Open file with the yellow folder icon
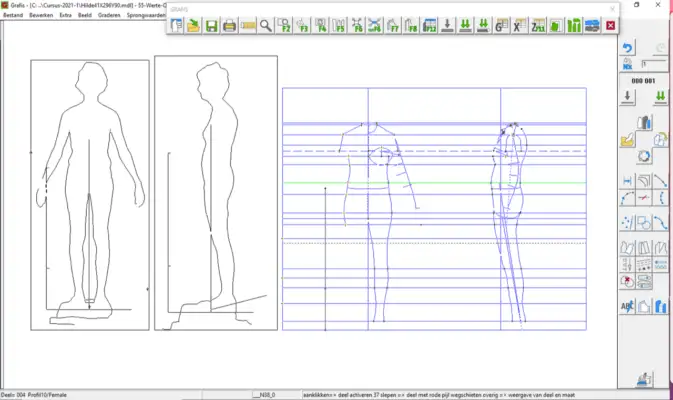 coord(193,26)
